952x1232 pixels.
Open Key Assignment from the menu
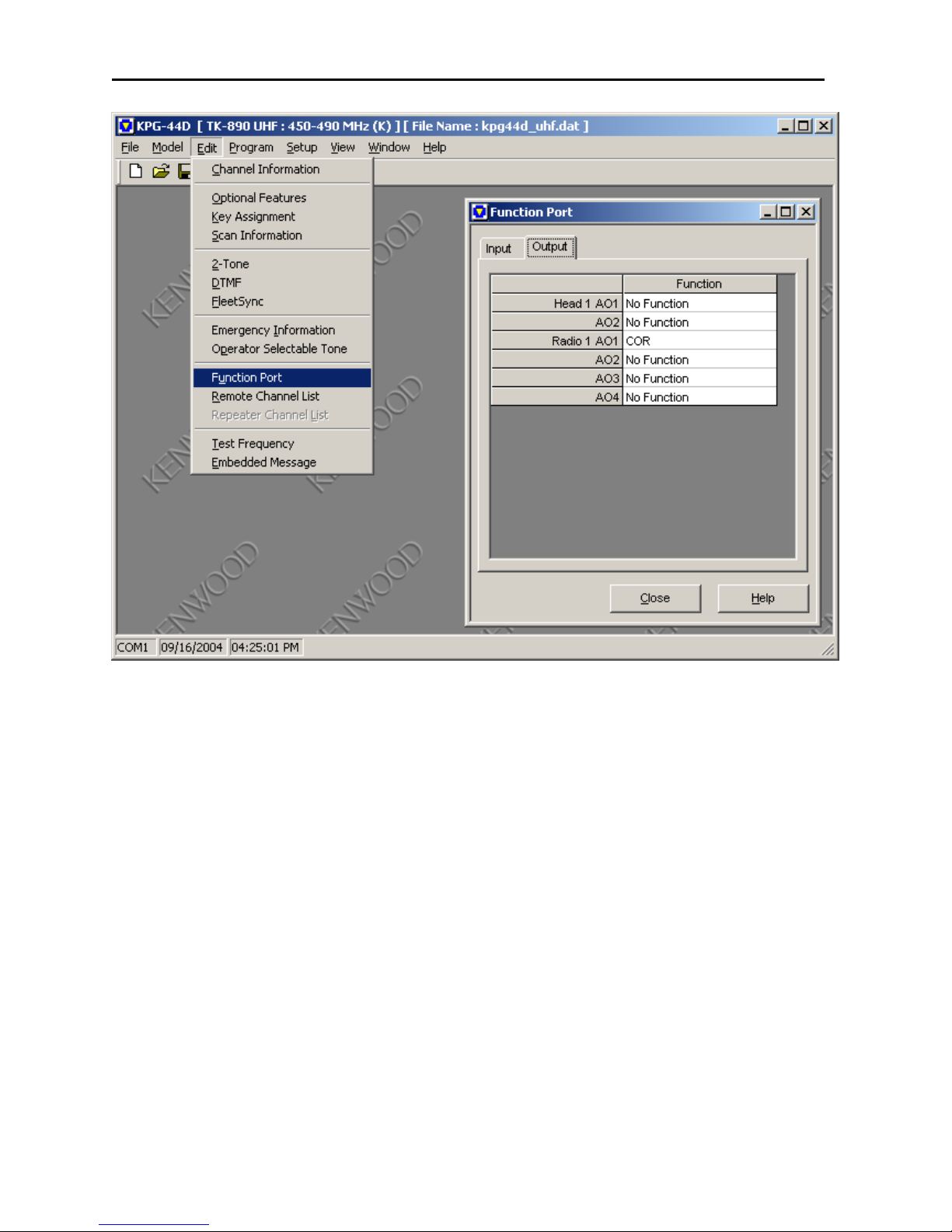click(x=282, y=217)
